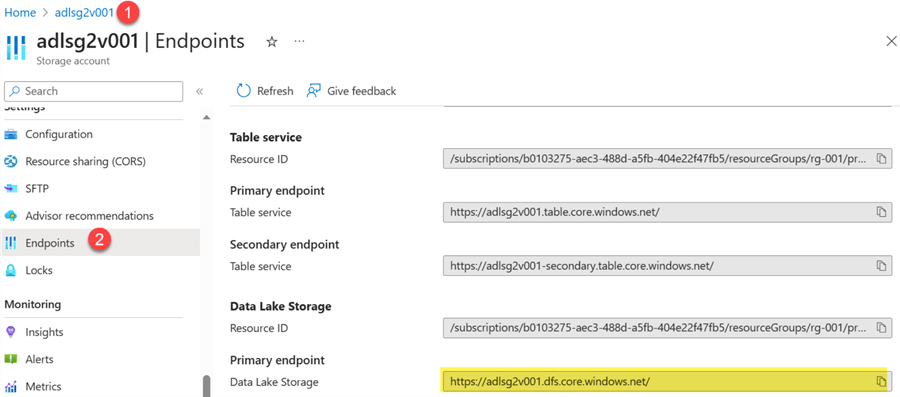Click the sidebar scrollbar thumb
900x397 pixels.
pos(207,386)
